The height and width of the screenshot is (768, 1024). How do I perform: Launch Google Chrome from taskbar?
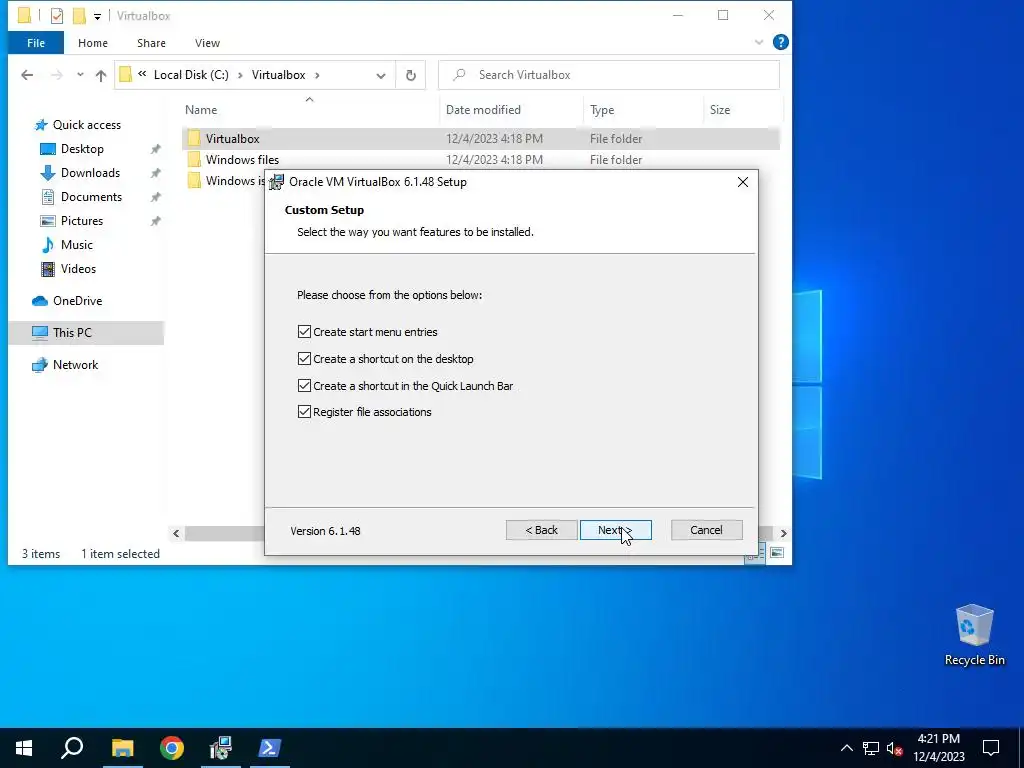(172, 748)
